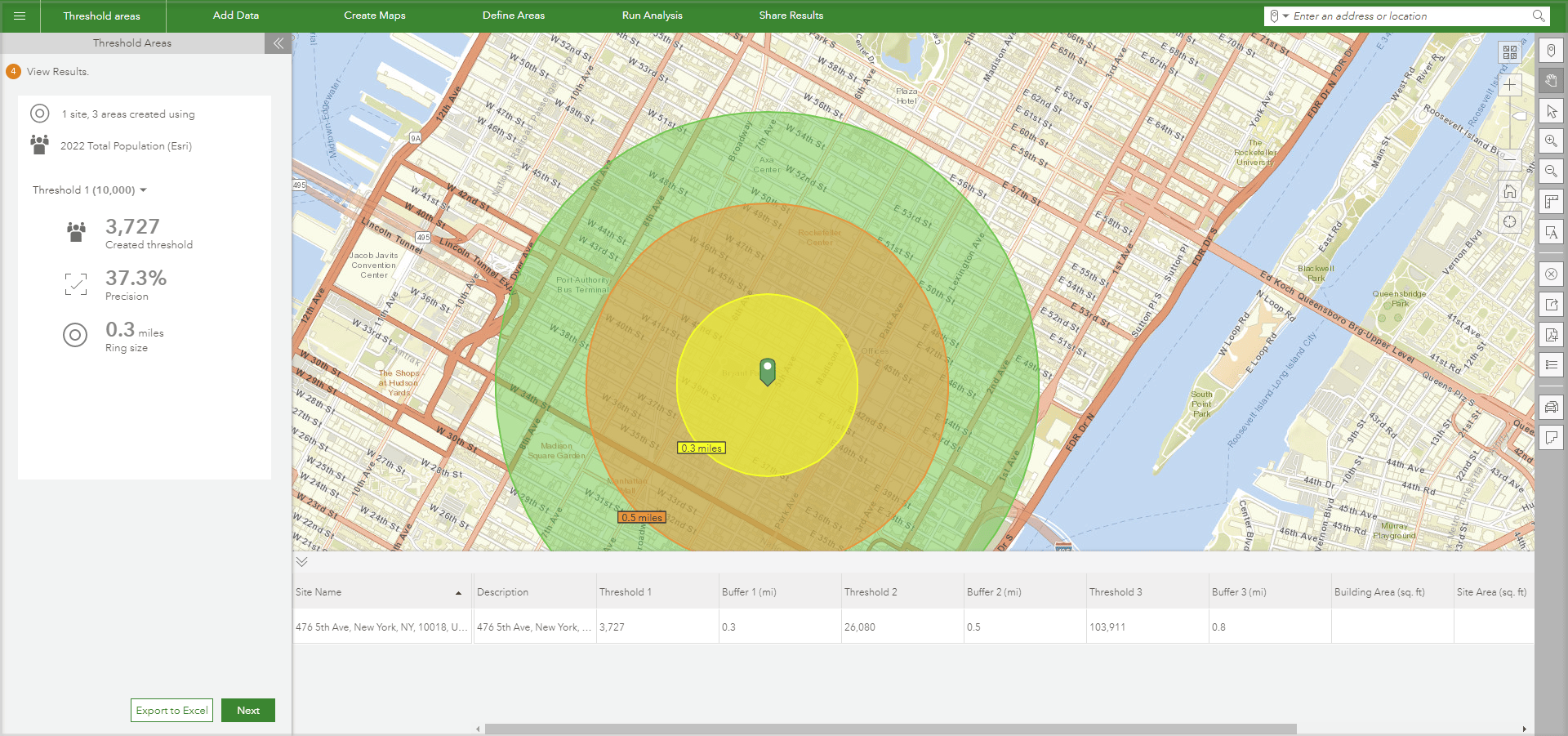Viewport: 1568px width, 736px height.
Task: Open the search locator type dropdown
Action: pos(1278,16)
